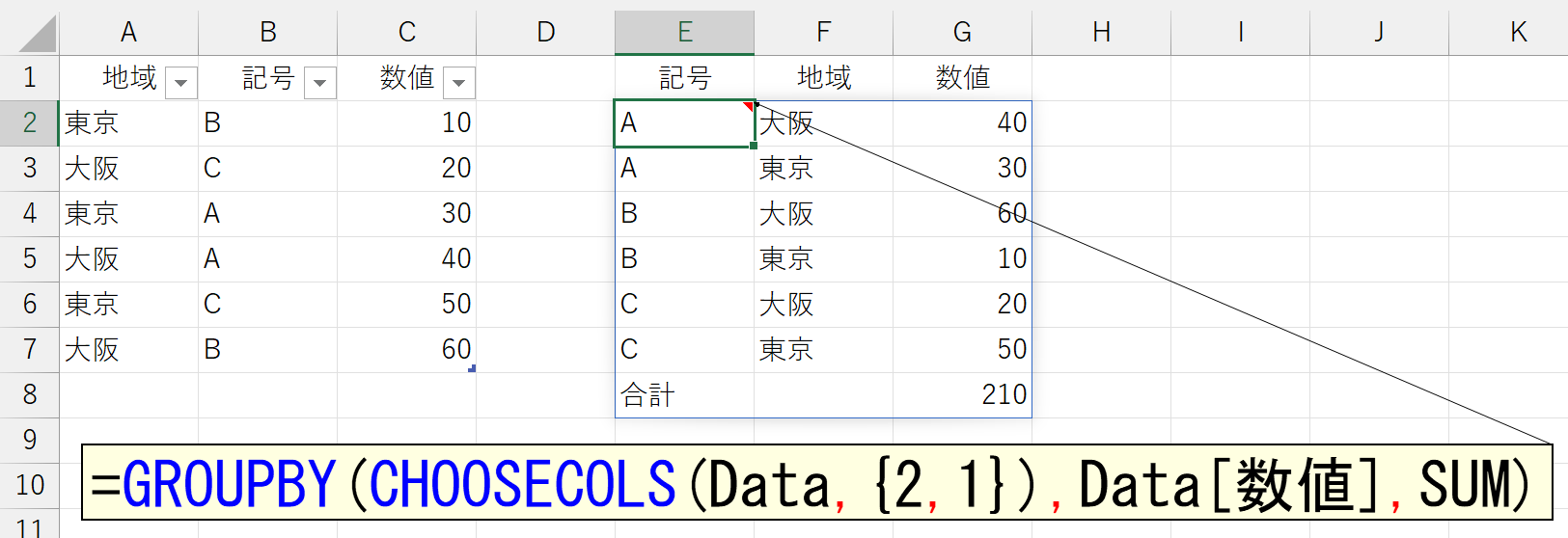The image size is (1568, 538).
Task: Select column G header
Action: tap(963, 33)
